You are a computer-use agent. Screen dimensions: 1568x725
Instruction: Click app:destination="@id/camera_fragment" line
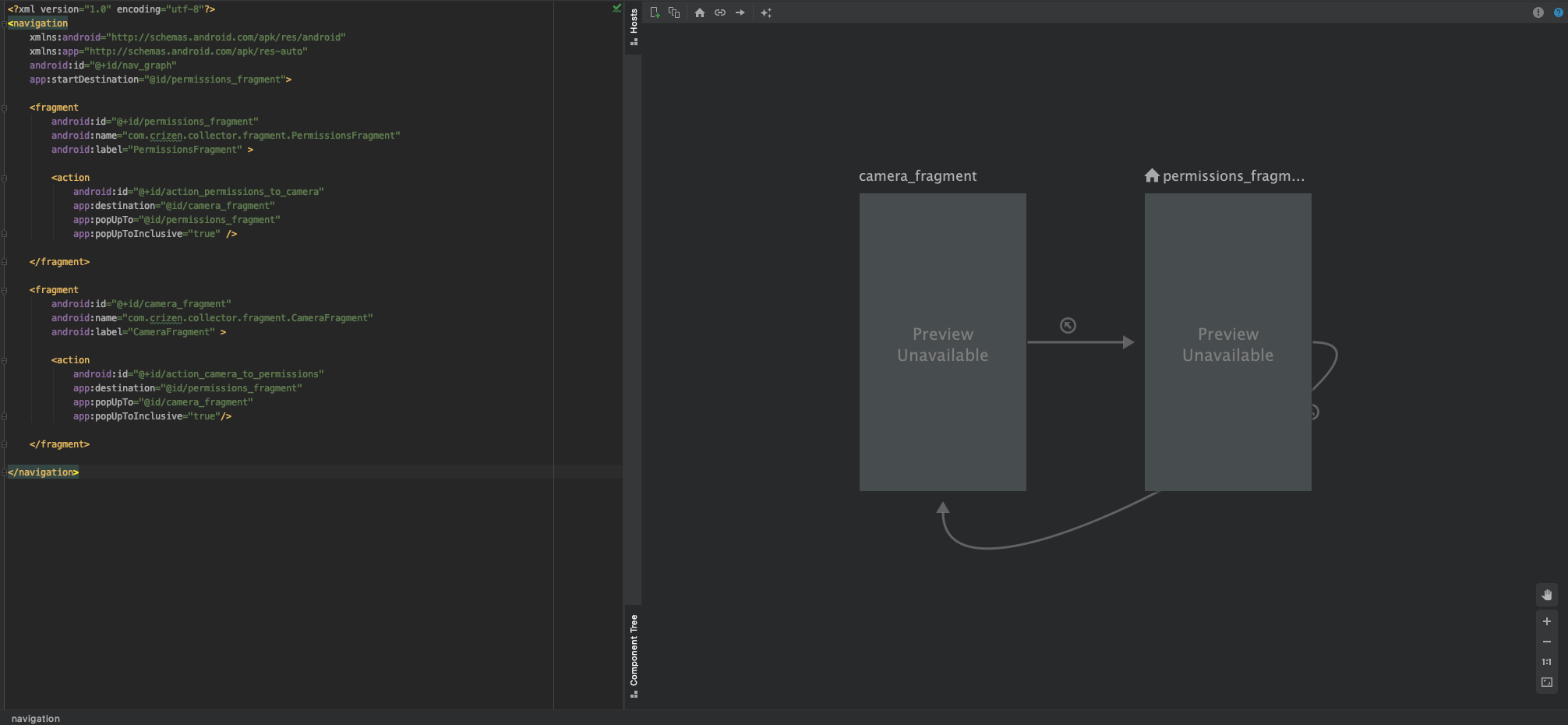174,206
